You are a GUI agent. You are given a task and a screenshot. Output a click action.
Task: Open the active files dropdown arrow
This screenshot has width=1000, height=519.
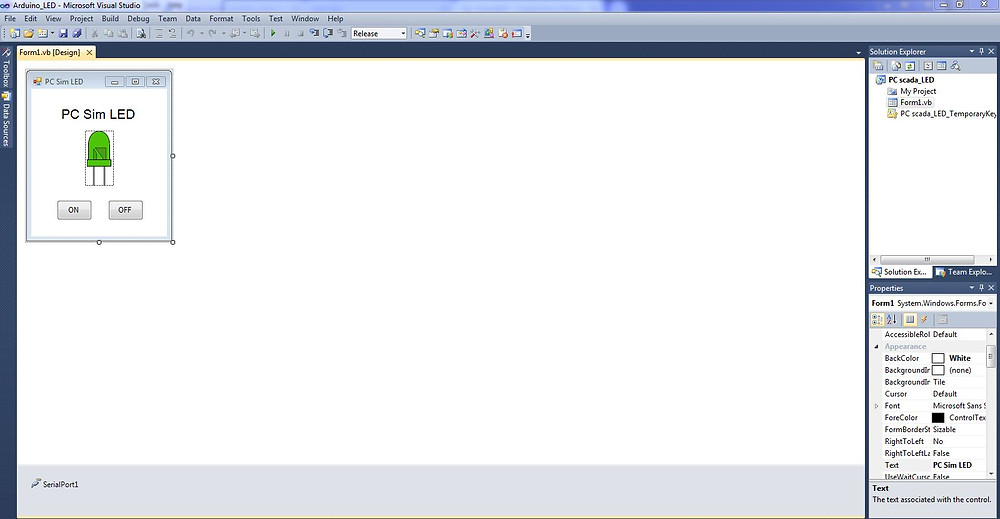(858, 52)
